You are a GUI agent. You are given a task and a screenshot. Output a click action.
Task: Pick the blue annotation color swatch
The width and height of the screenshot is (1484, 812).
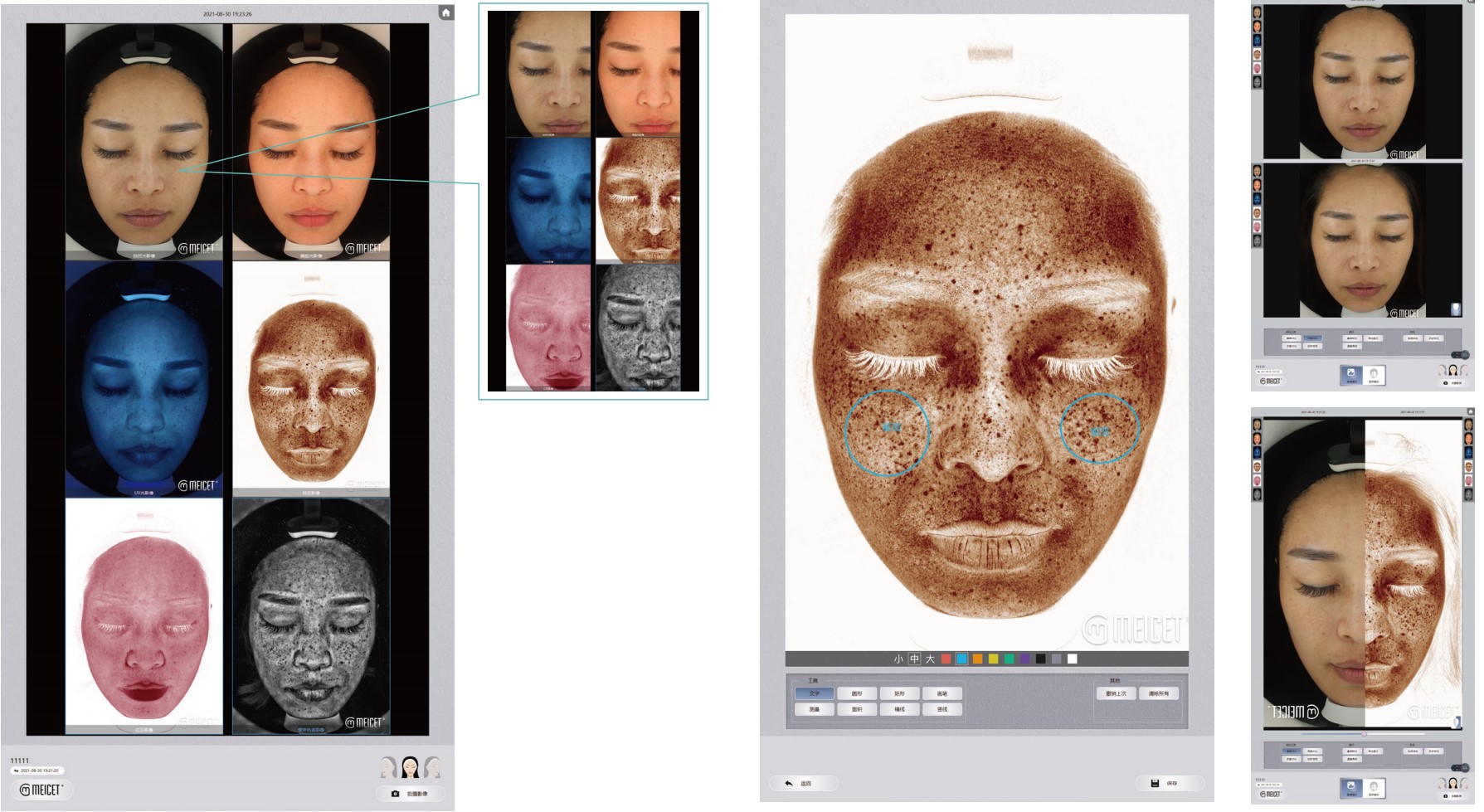pos(962,659)
